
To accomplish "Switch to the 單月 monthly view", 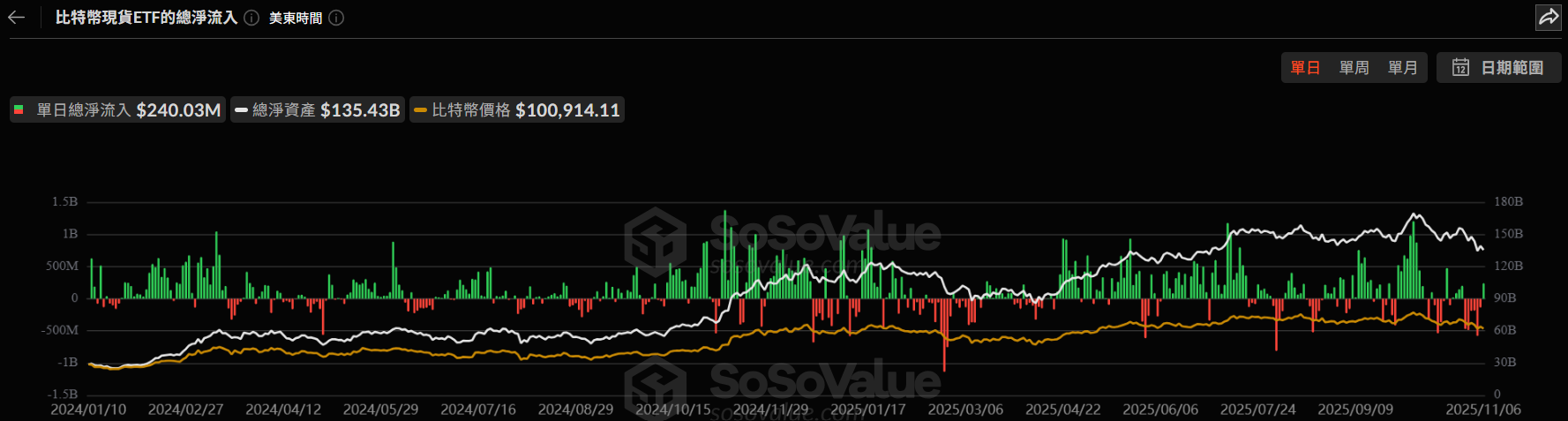I will click(x=1402, y=68).
